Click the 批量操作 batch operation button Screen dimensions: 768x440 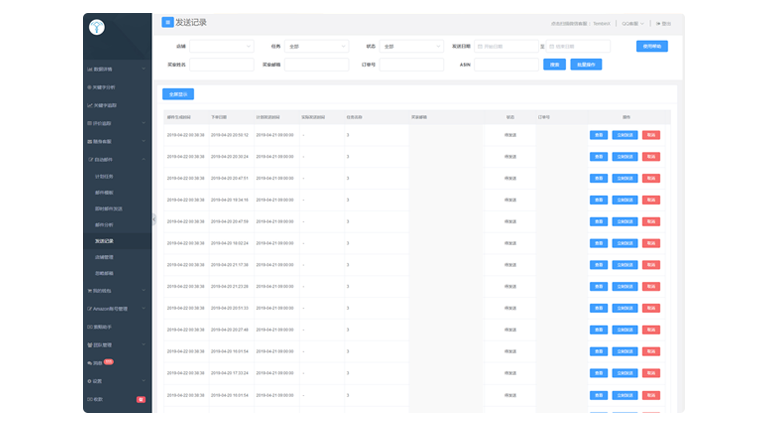tap(586, 65)
